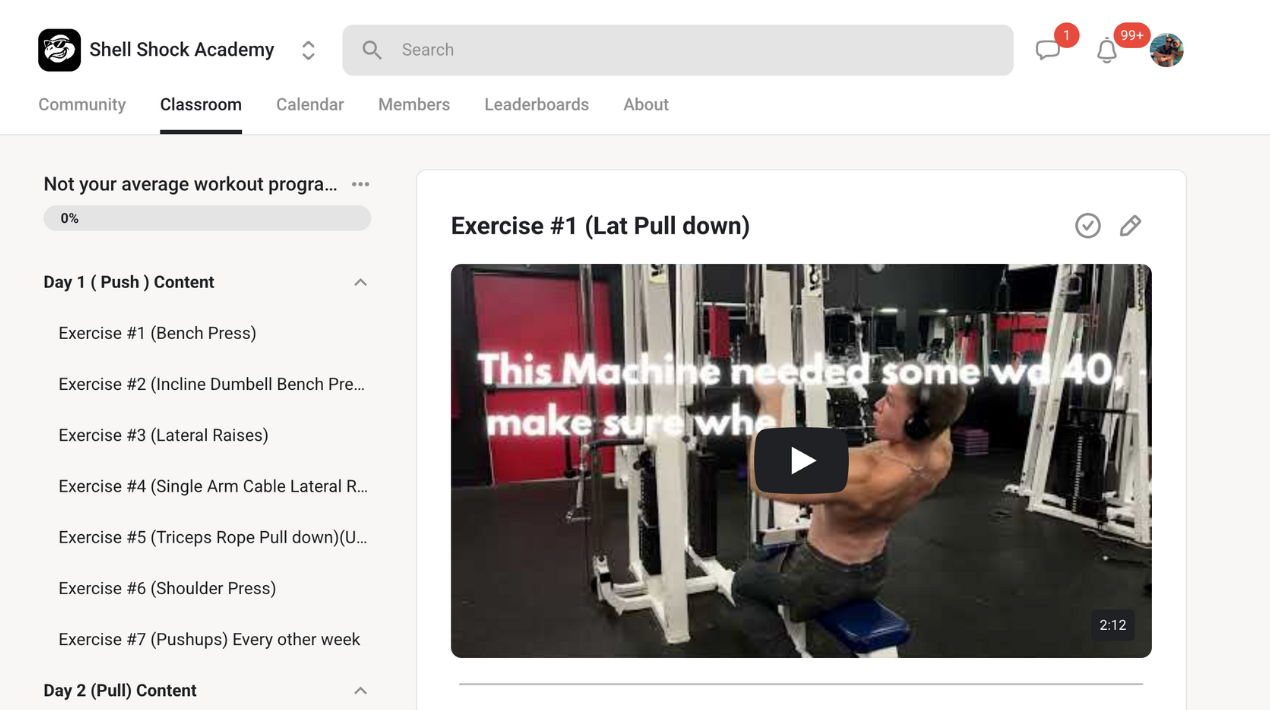Open the course three-dots options menu
The width and height of the screenshot is (1270, 710).
(x=361, y=184)
